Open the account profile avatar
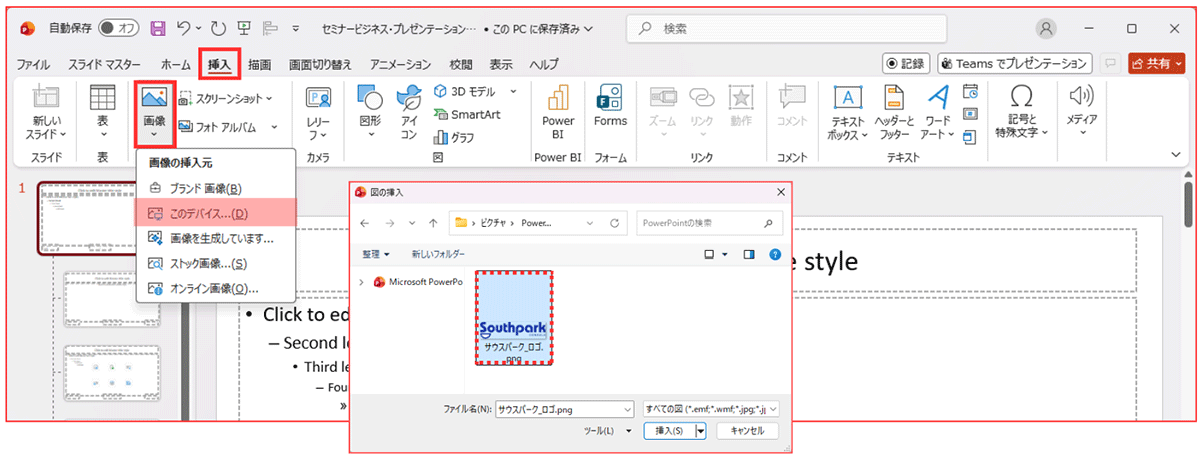1200x456 pixels. pos(1047,28)
